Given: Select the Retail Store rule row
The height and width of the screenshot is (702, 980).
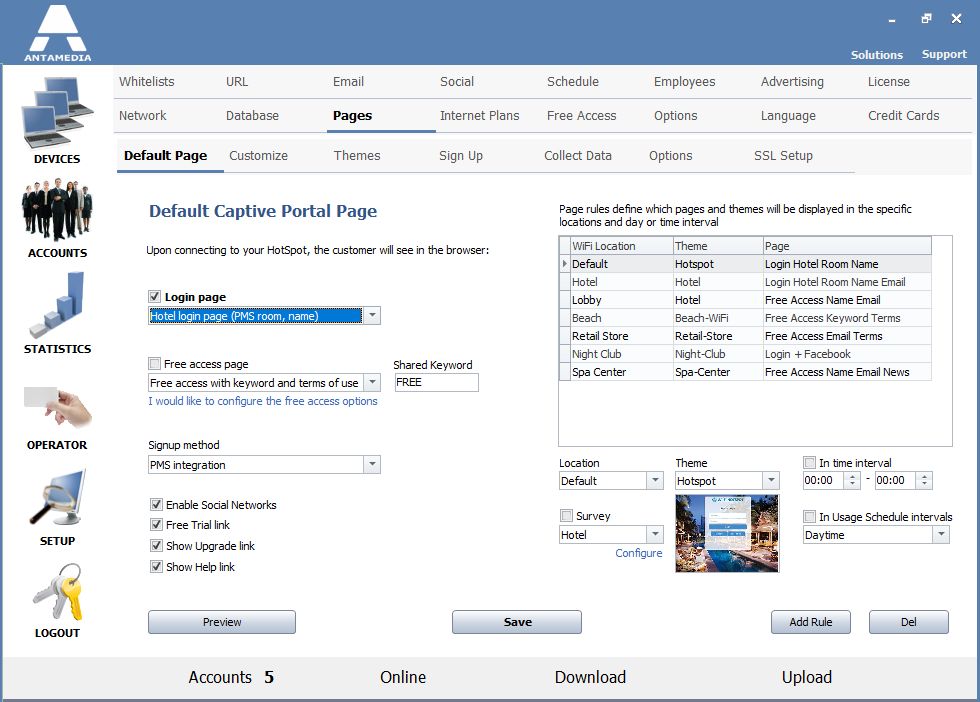Looking at the screenshot, I should coord(746,336).
